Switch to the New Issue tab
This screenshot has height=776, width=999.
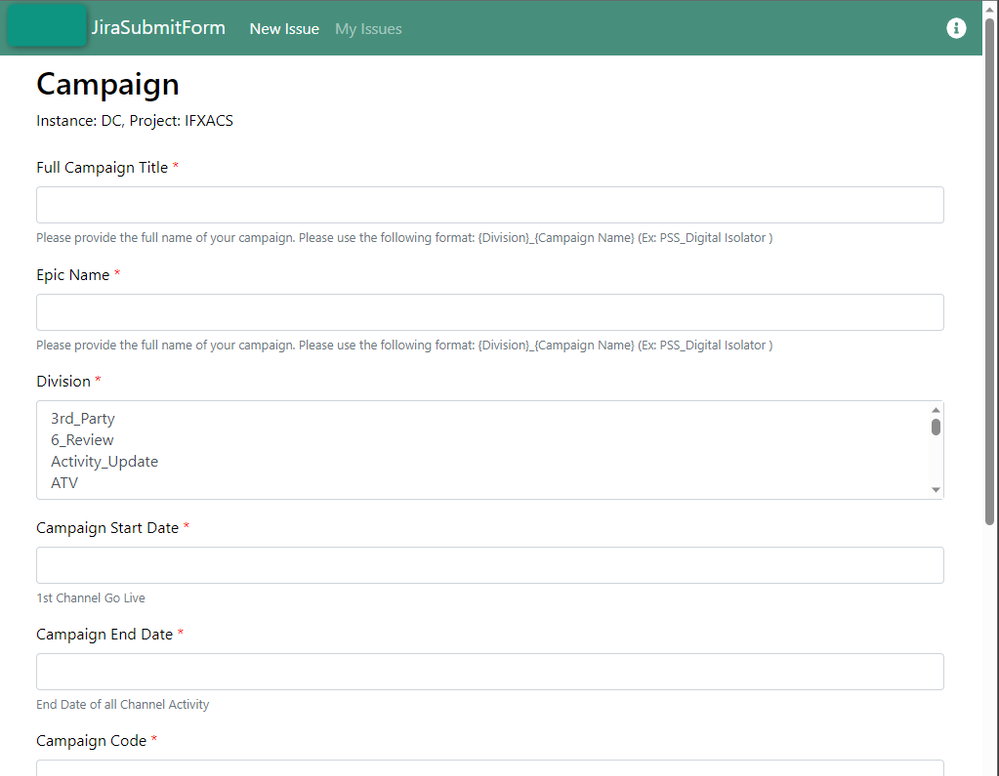click(x=284, y=29)
